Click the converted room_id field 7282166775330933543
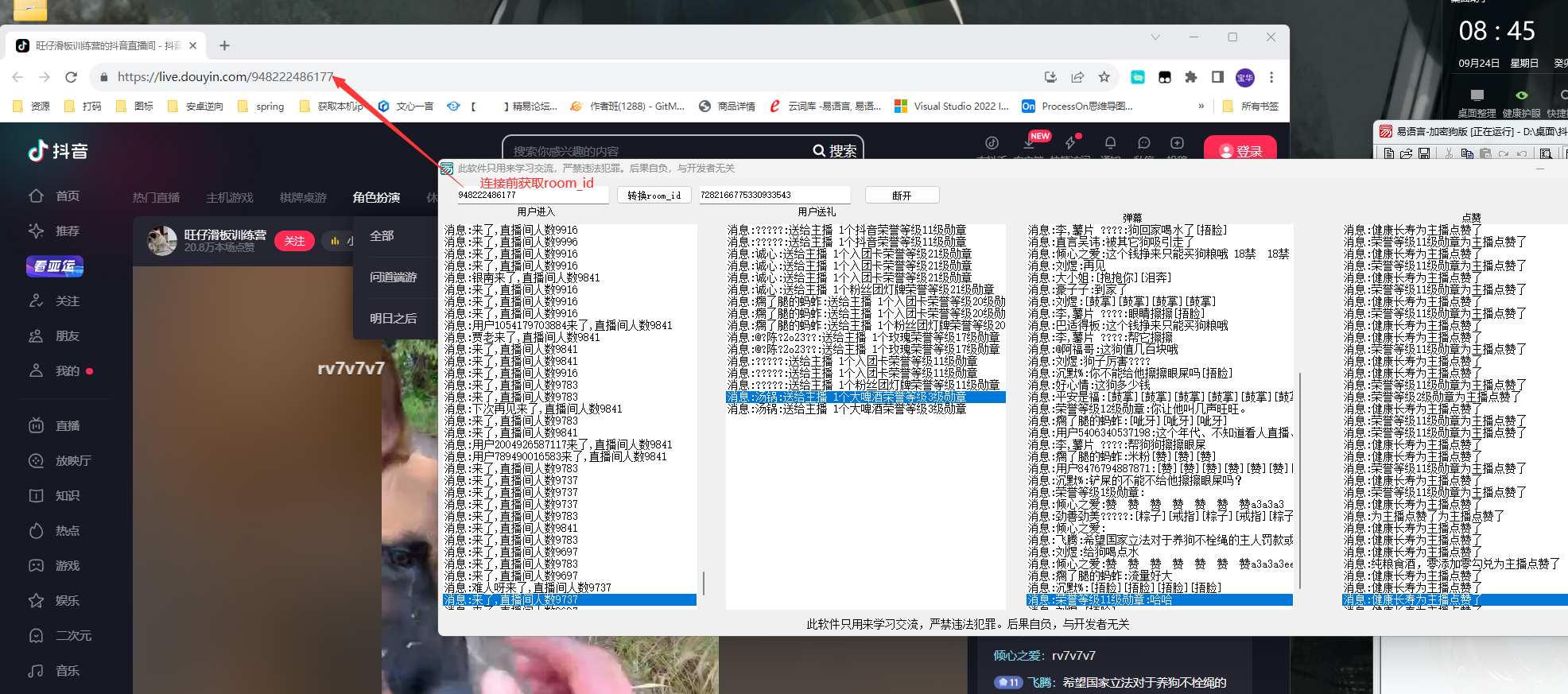The height and width of the screenshot is (694, 1568). pyautogui.click(x=774, y=195)
